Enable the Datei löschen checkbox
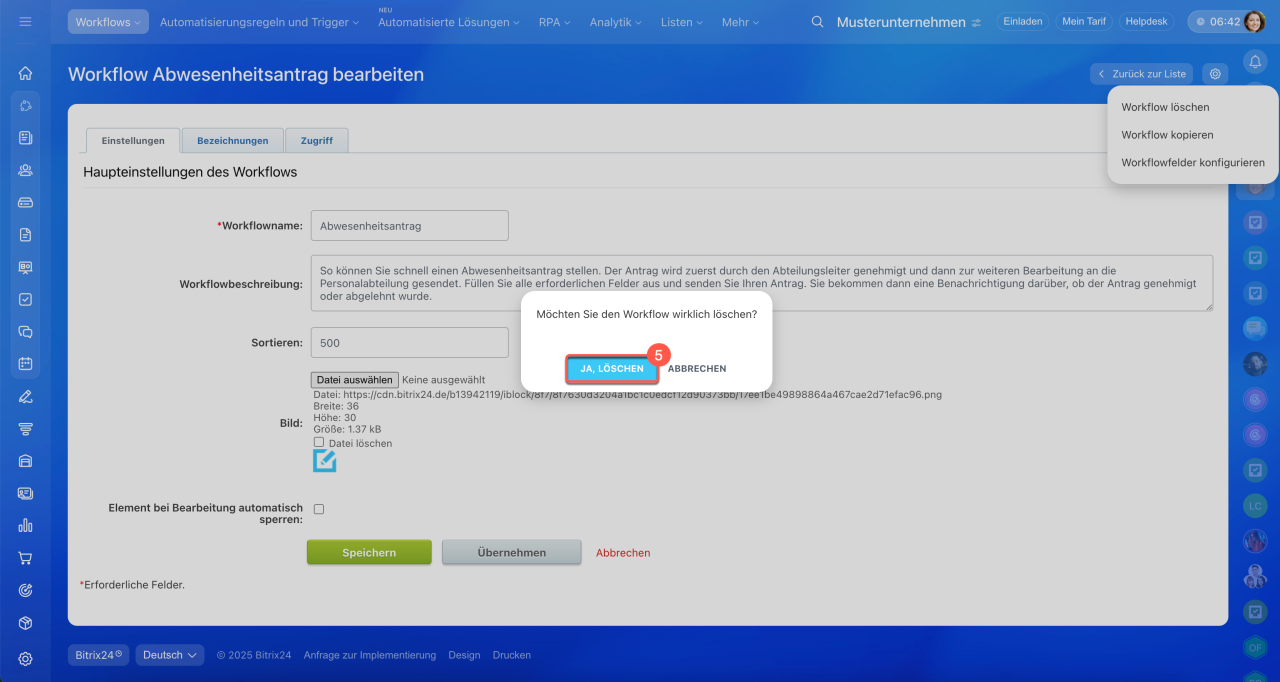Screen dimensions: 1280x682 coord(319,442)
